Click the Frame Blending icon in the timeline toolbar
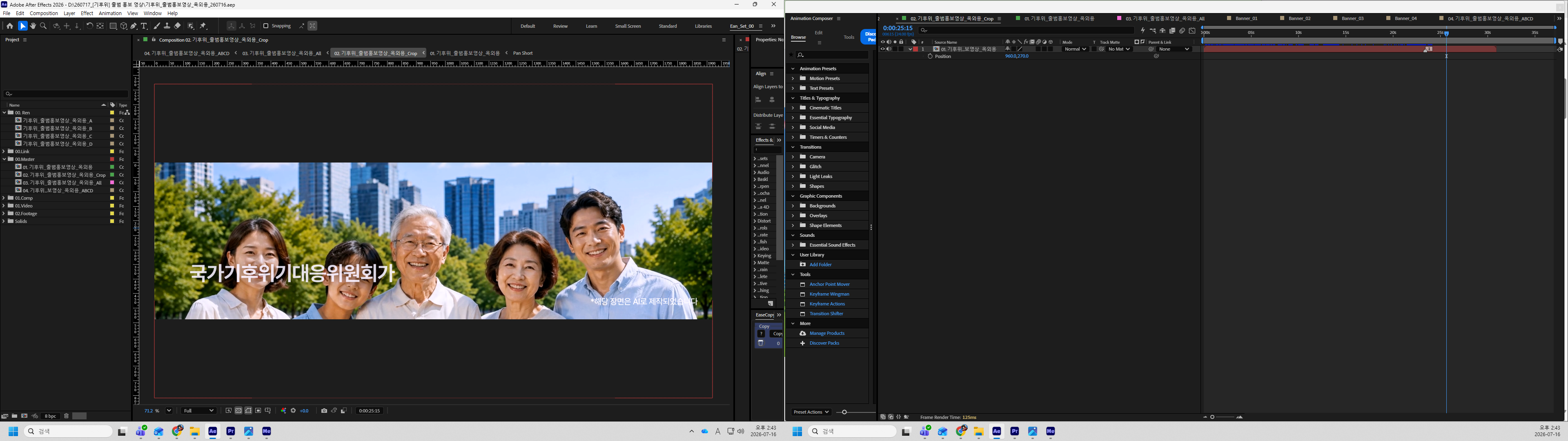 click(1172, 31)
